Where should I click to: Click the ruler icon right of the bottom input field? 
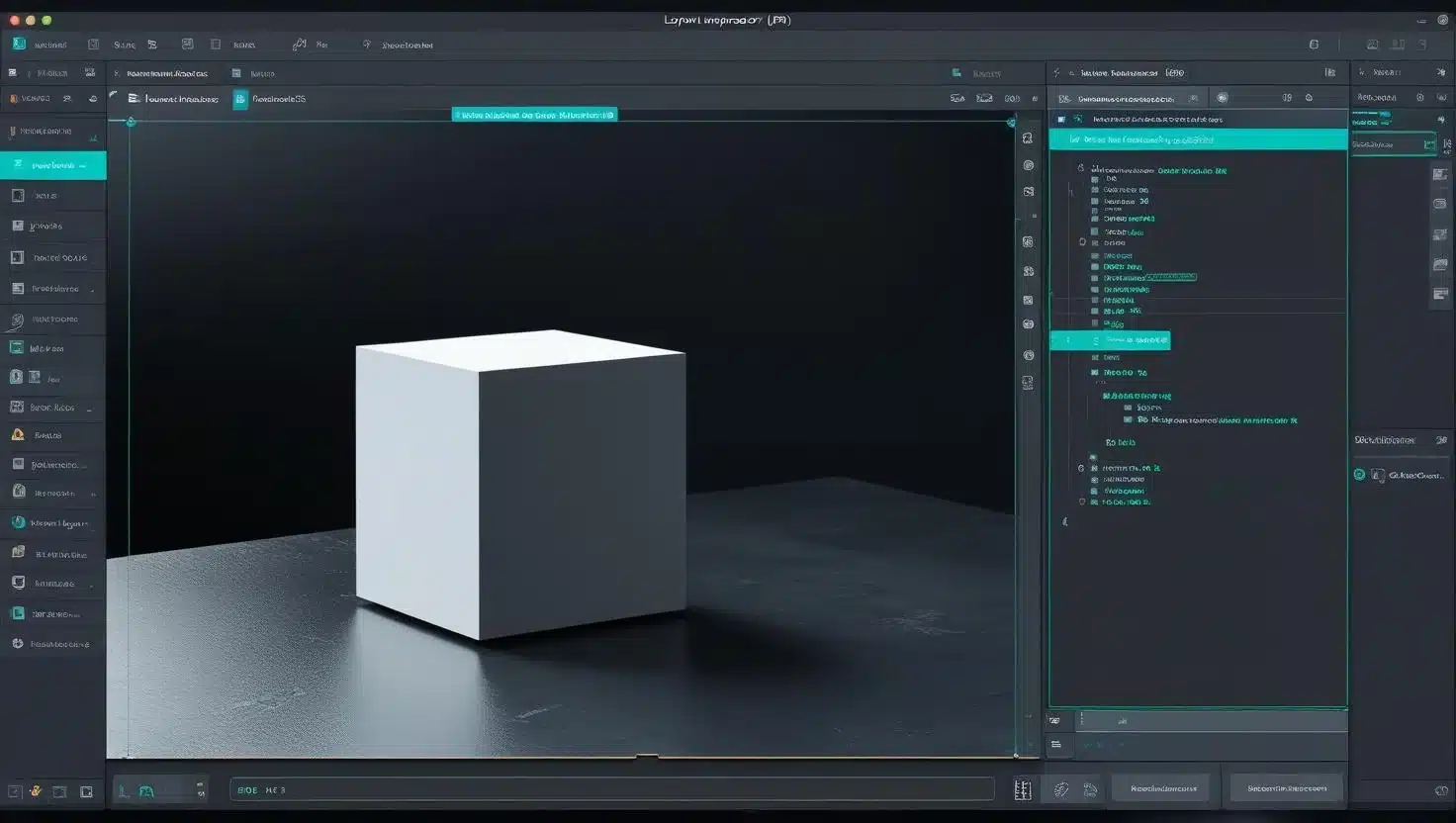pyautogui.click(x=1023, y=789)
